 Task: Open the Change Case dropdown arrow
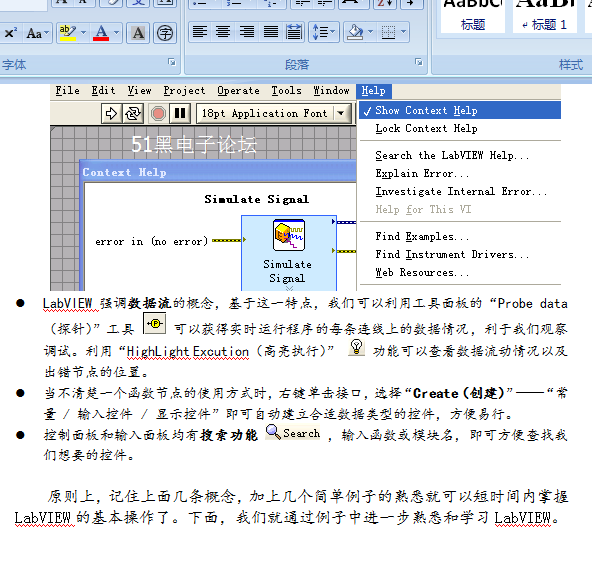47,33
